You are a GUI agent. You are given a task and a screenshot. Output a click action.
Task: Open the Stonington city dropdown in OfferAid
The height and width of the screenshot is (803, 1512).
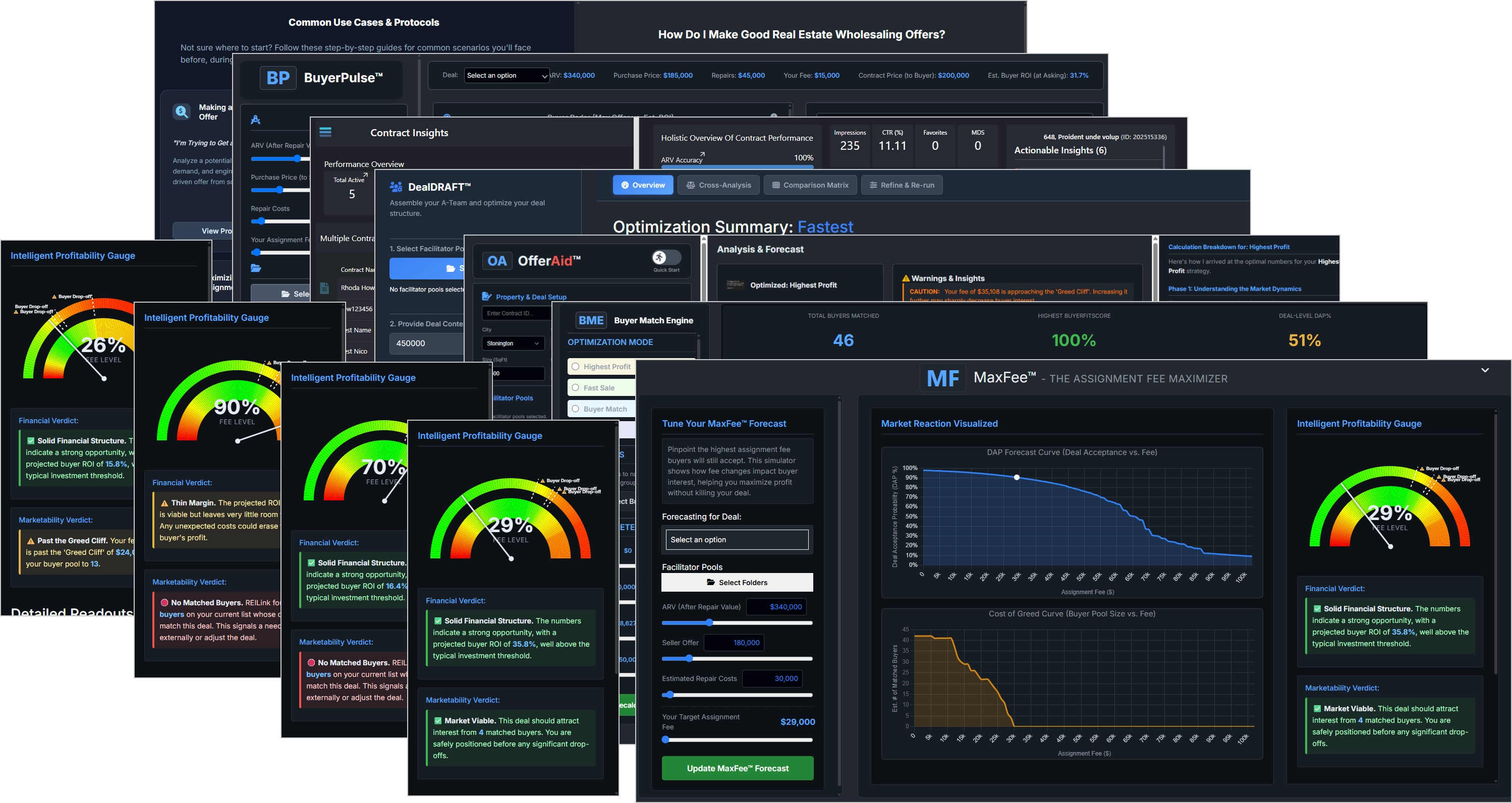[x=512, y=343]
